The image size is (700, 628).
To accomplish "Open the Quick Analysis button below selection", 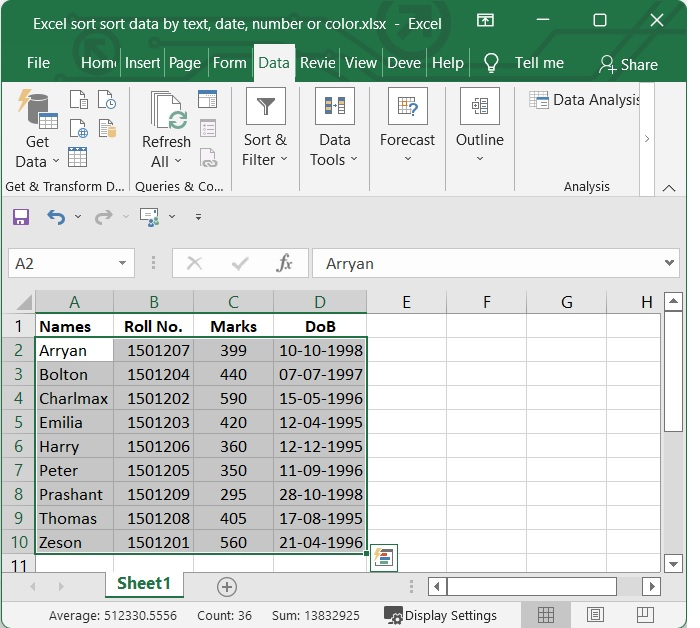I will coord(384,558).
